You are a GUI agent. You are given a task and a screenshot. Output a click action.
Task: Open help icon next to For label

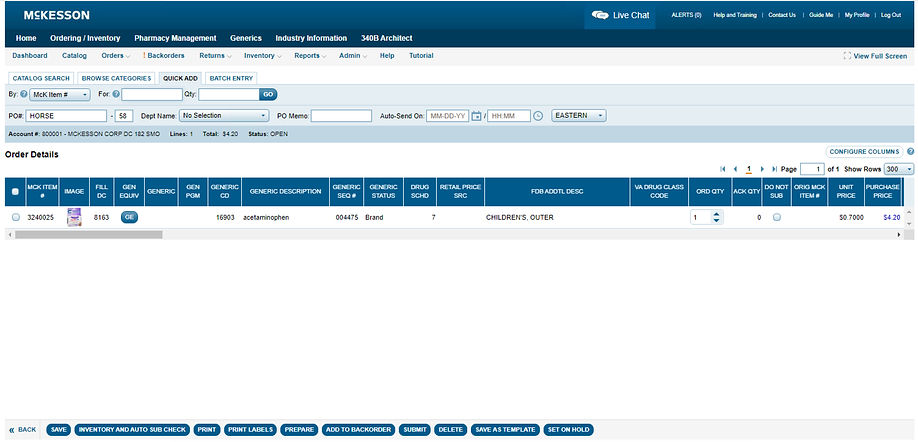pos(116,94)
